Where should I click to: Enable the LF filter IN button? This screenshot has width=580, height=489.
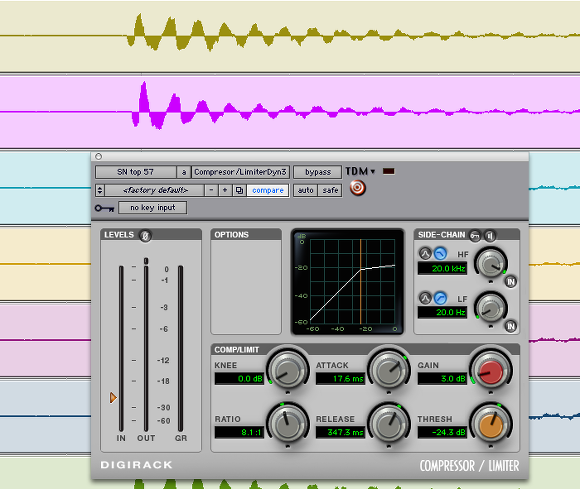(511, 326)
